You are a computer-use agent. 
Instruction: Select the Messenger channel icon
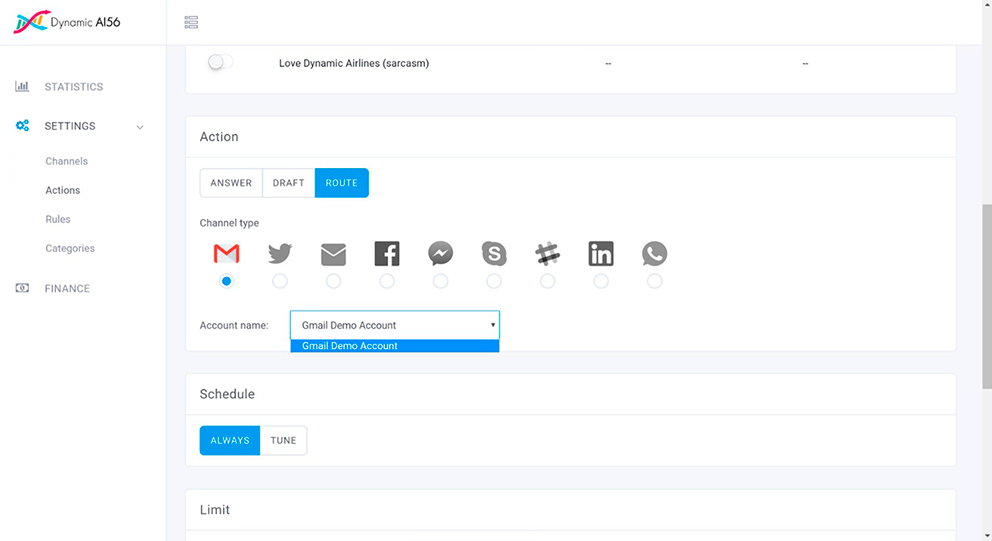[x=440, y=254]
